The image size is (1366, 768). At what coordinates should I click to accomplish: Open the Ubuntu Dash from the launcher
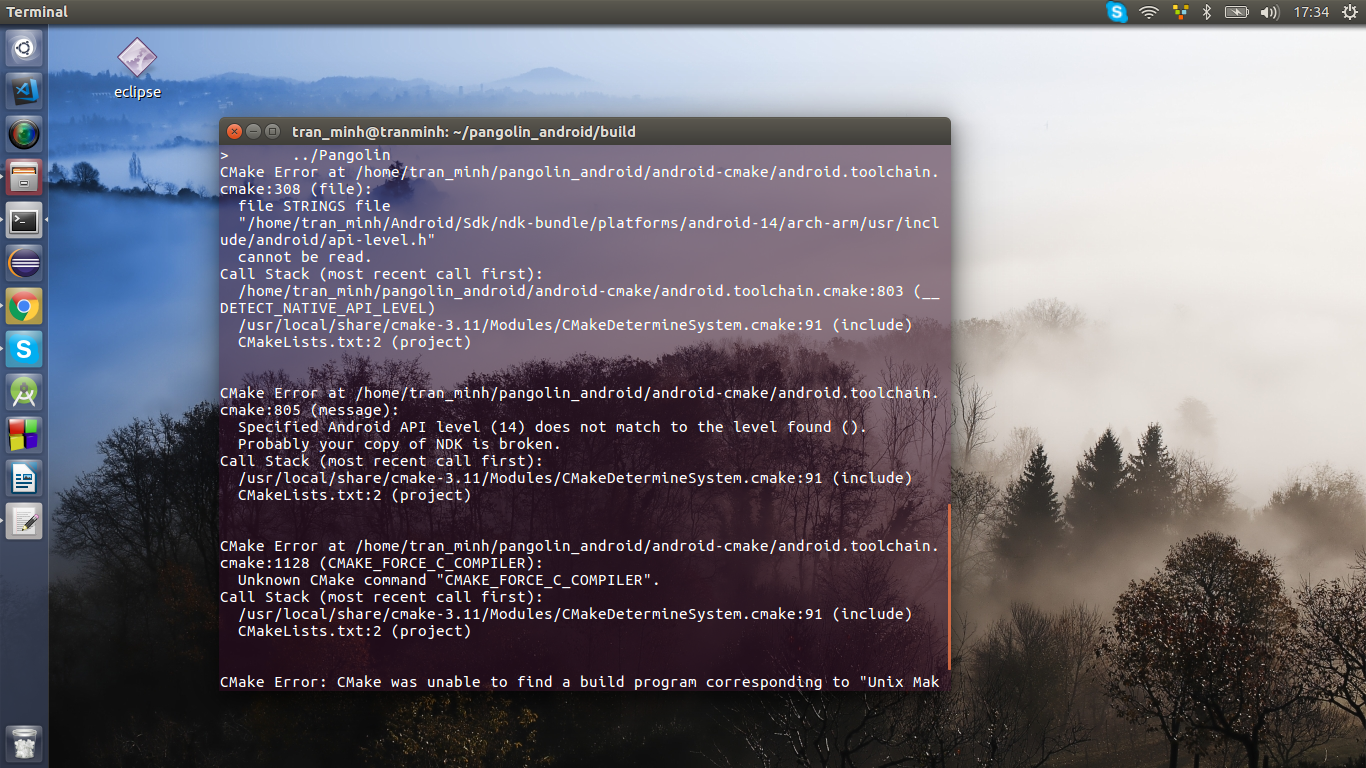pyautogui.click(x=23, y=47)
